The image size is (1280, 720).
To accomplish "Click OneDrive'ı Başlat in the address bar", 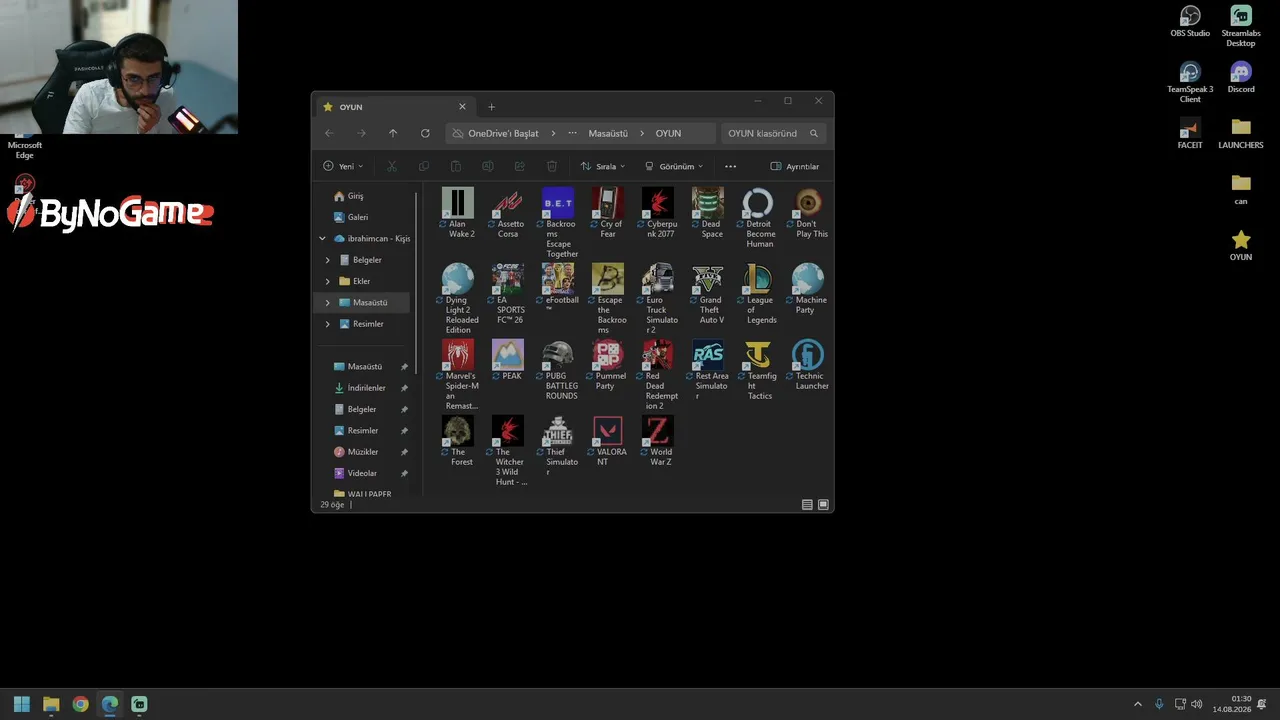I will click(x=503, y=133).
